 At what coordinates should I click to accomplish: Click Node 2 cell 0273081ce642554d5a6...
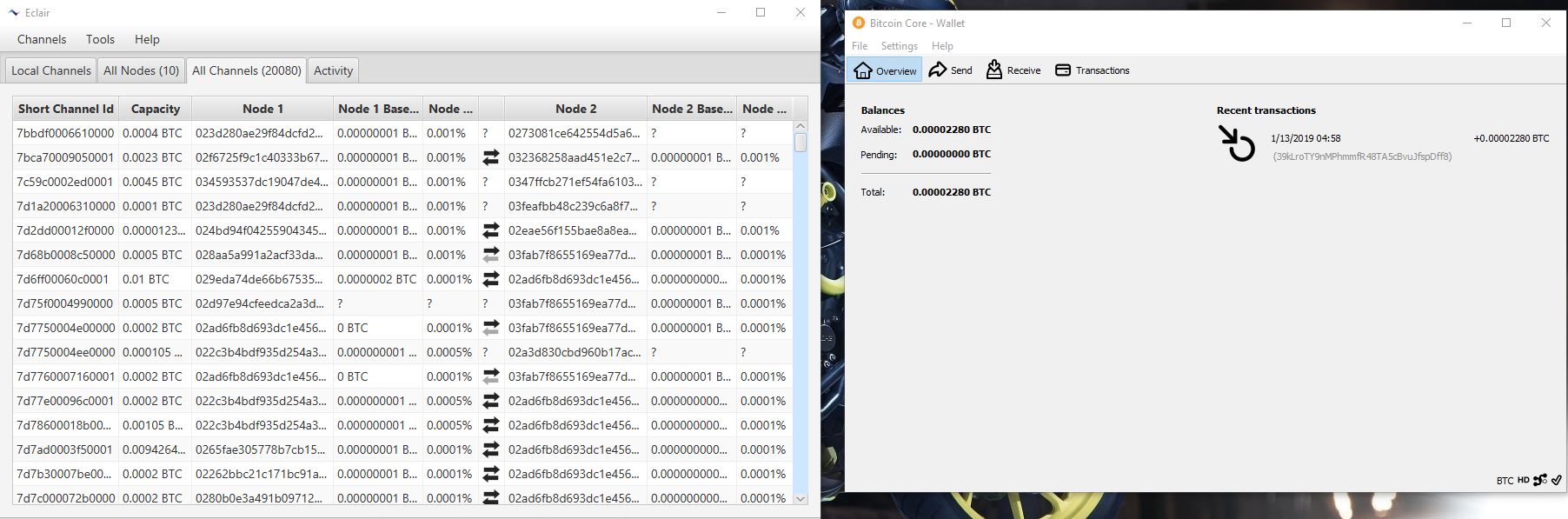coord(575,133)
